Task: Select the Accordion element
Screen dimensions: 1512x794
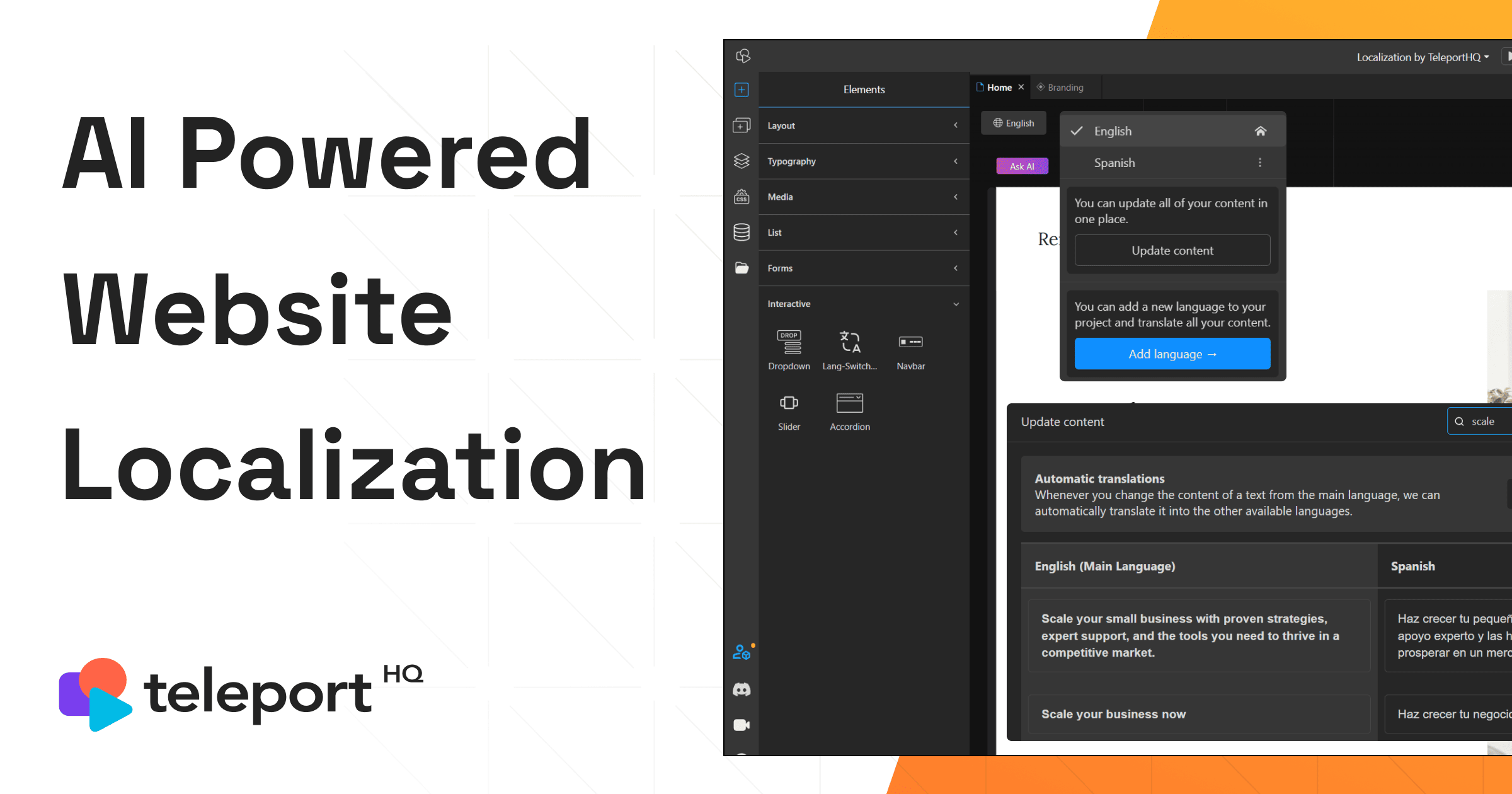Action: [x=850, y=411]
